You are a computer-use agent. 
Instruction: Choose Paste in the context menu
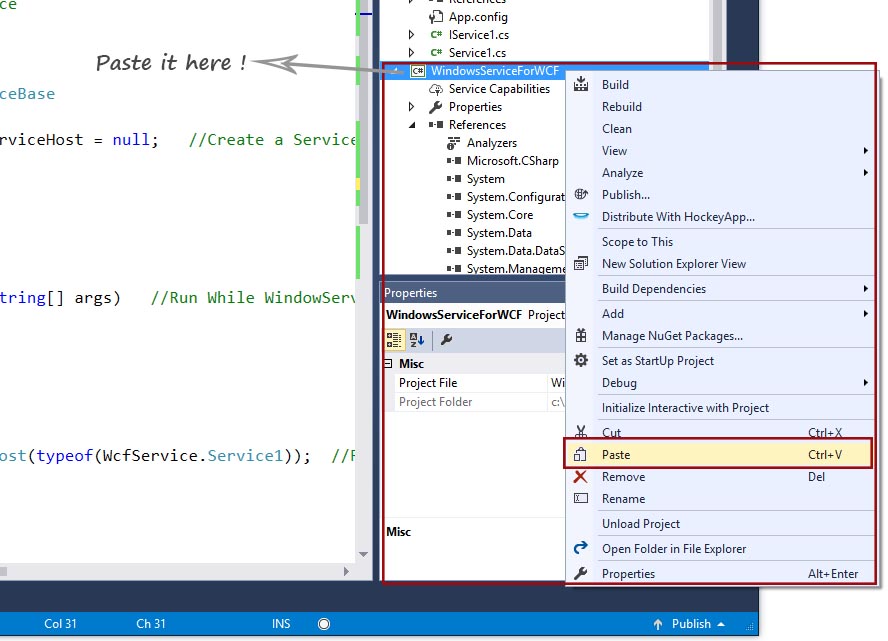(x=718, y=454)
